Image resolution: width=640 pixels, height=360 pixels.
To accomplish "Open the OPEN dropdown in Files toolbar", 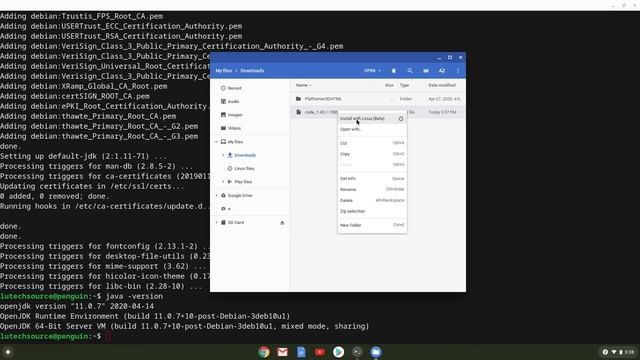I will tap(372, 71).
